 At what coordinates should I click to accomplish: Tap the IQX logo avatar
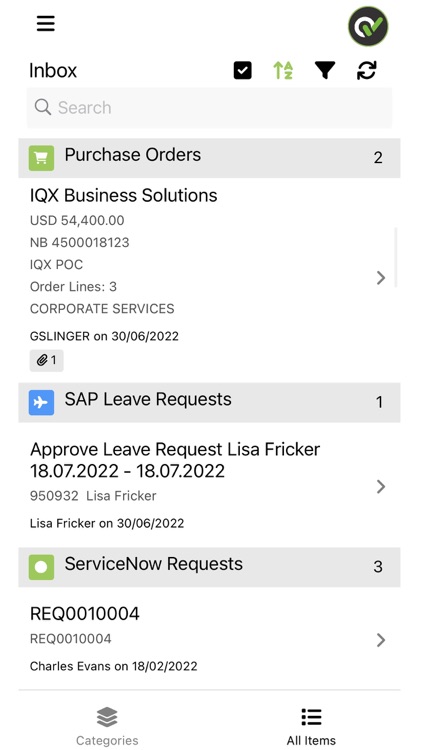367,26
